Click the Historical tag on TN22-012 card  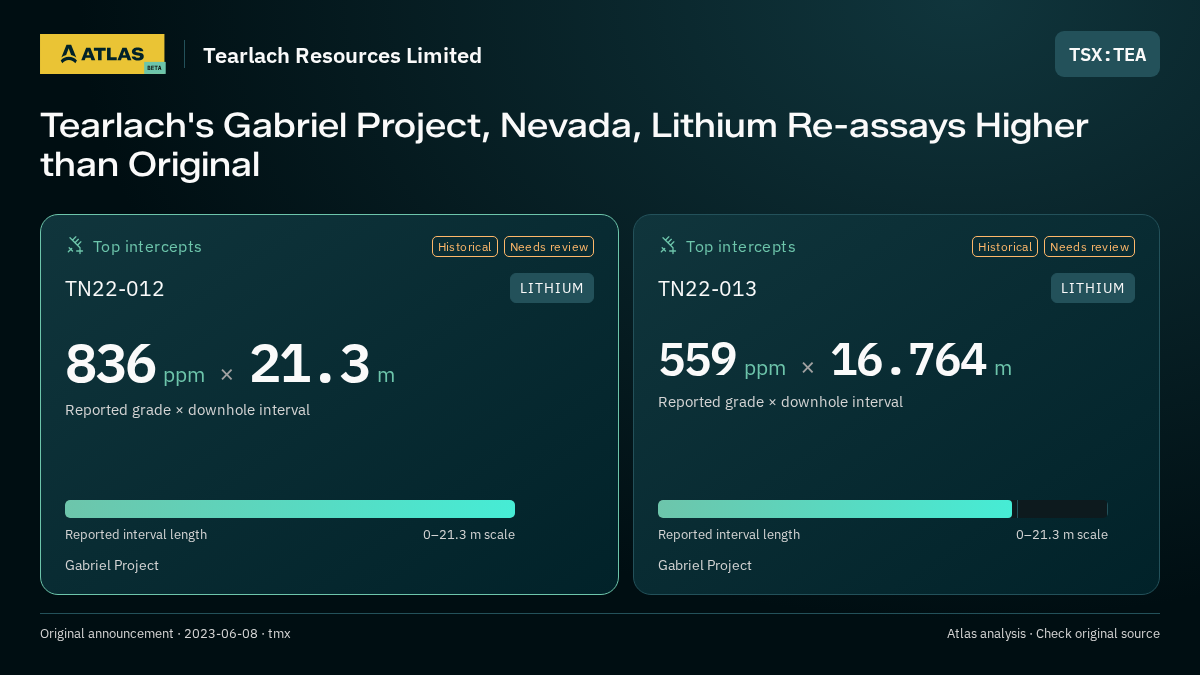(465, 247)
